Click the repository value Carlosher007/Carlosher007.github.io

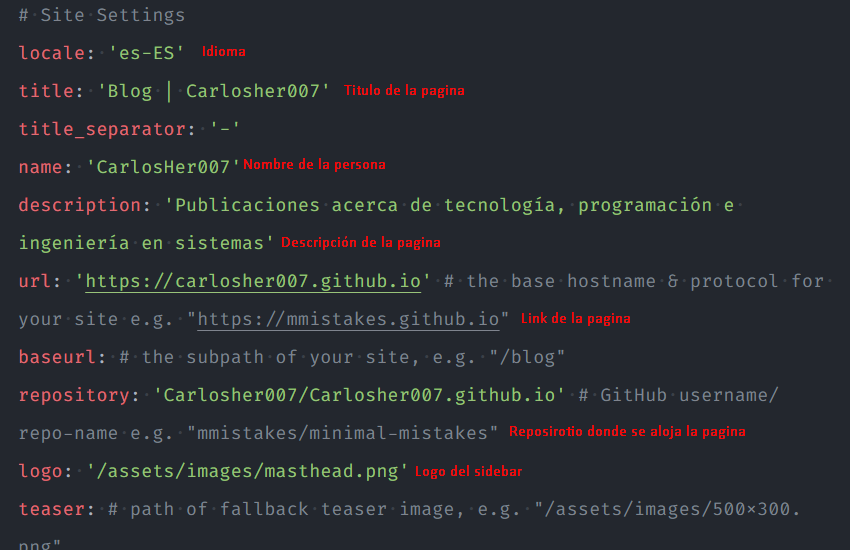pyautogui.click(x=359, y=395)
